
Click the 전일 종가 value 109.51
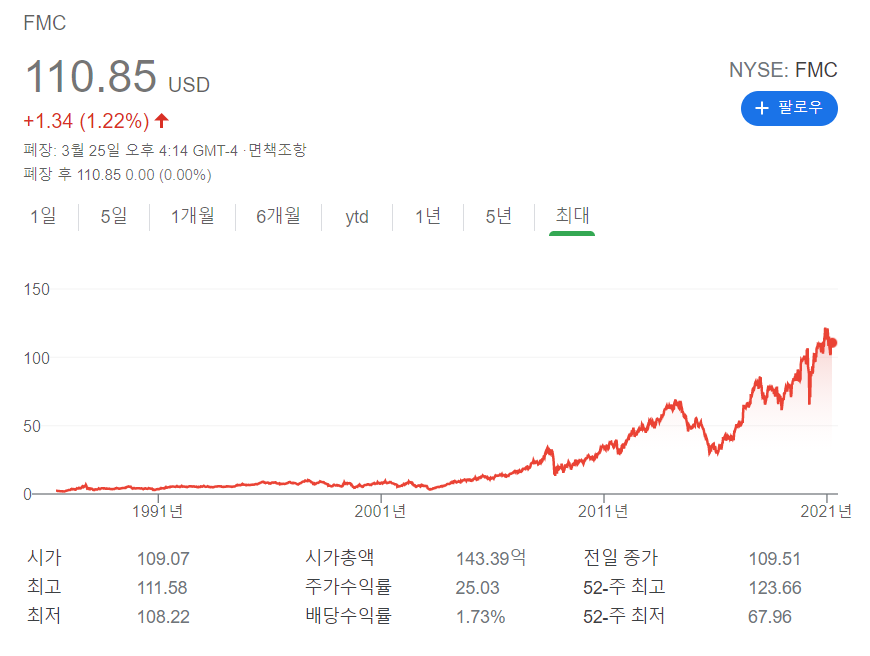(775, 559)
